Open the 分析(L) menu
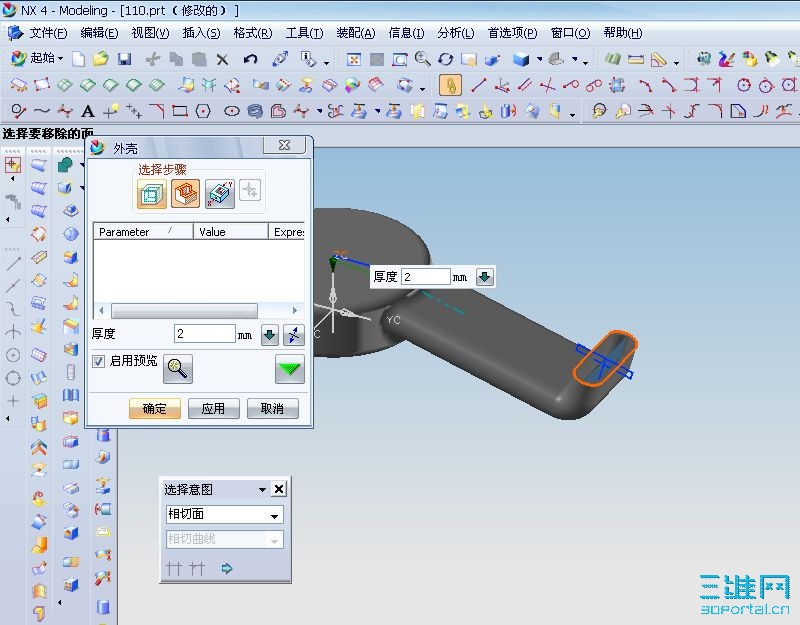The height and width of the screenshot is (625, 800). point(456,33)
